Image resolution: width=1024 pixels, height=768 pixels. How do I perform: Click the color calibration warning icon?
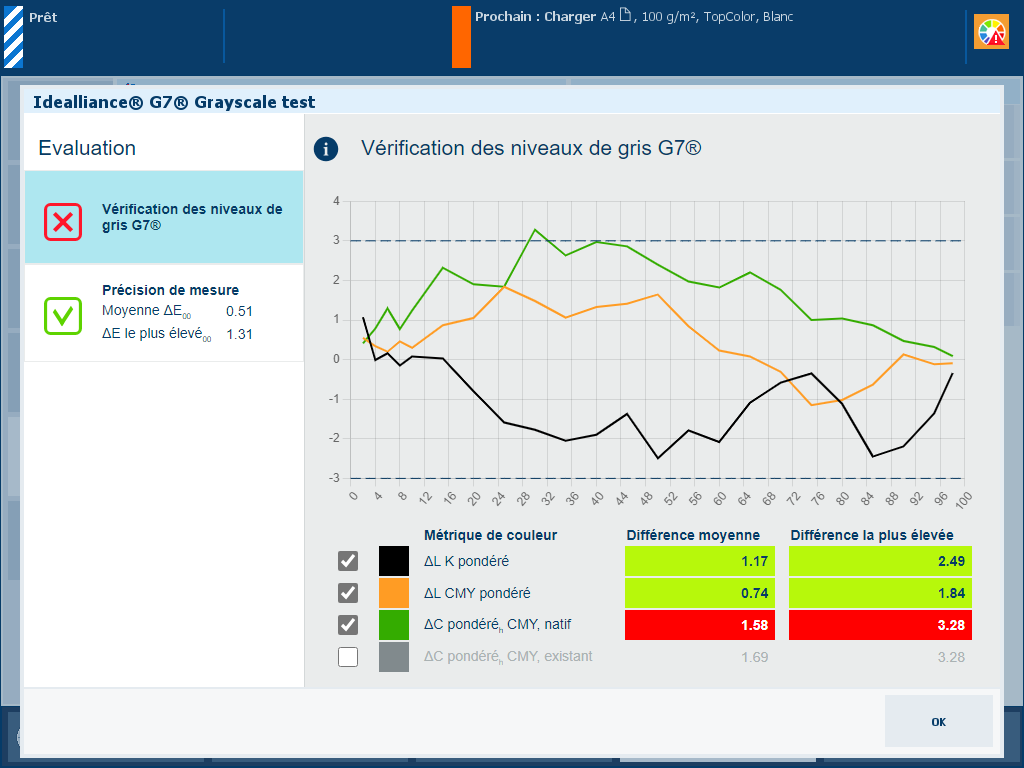pos(991,32)
